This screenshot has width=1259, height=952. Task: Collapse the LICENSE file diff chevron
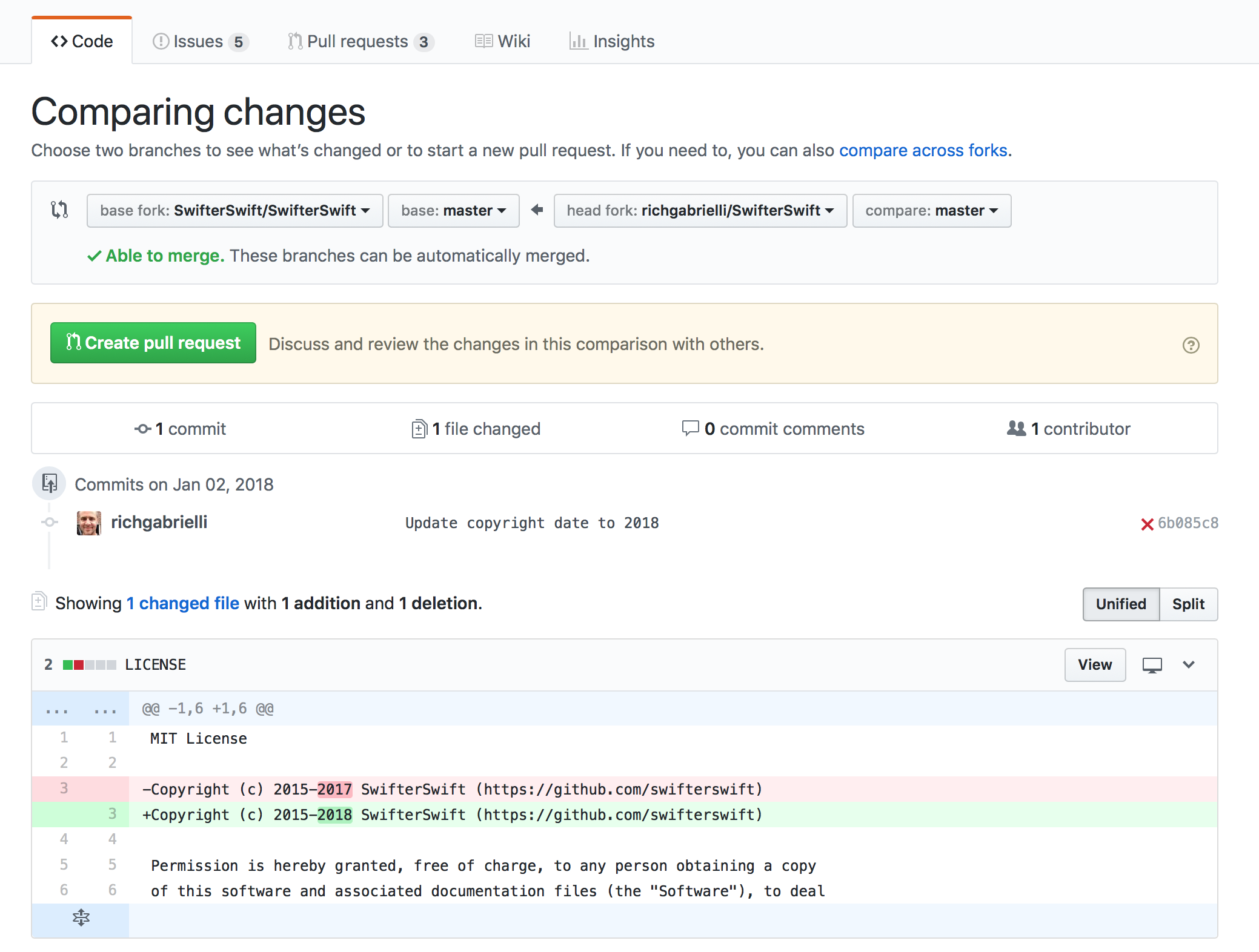(x=1188, y=665)
